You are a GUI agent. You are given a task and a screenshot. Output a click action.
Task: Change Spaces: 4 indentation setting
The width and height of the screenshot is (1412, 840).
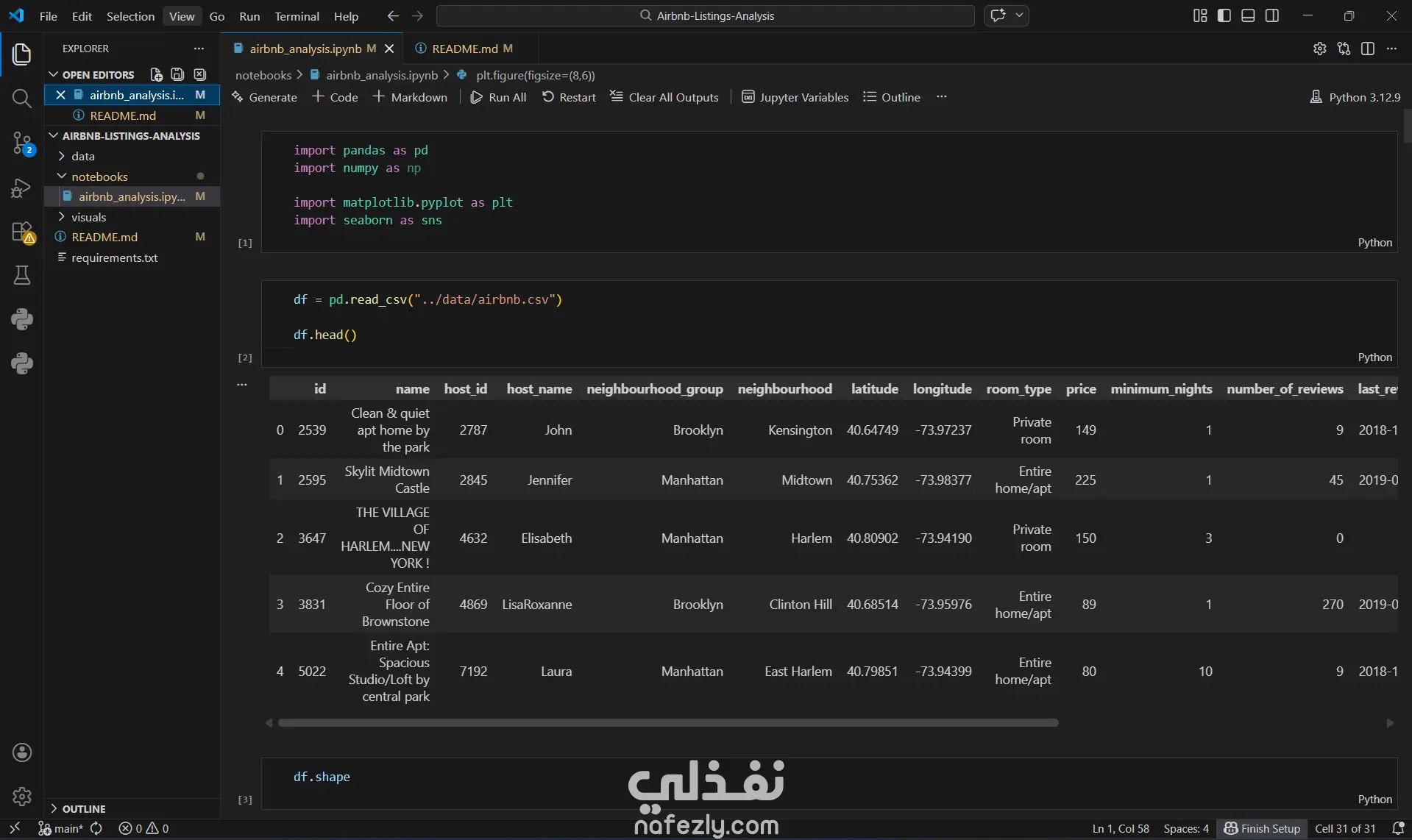click(1186, 828)
